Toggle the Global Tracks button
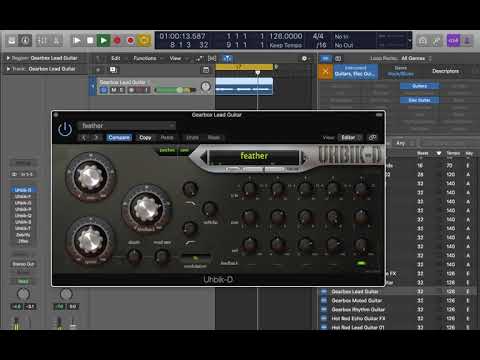This screenshot has height=360, width=480. coord(206,70)
